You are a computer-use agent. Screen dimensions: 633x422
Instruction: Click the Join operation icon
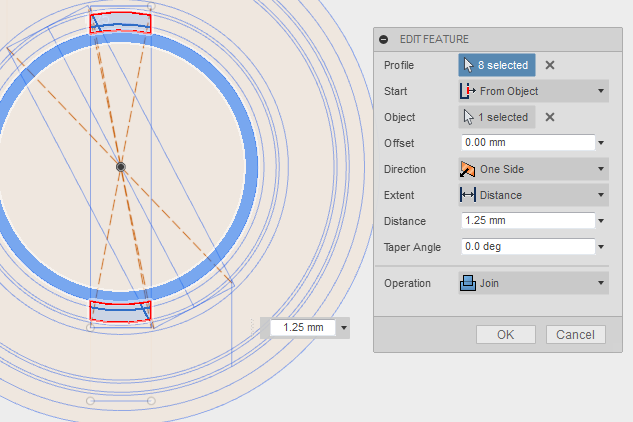pos(467,283)
